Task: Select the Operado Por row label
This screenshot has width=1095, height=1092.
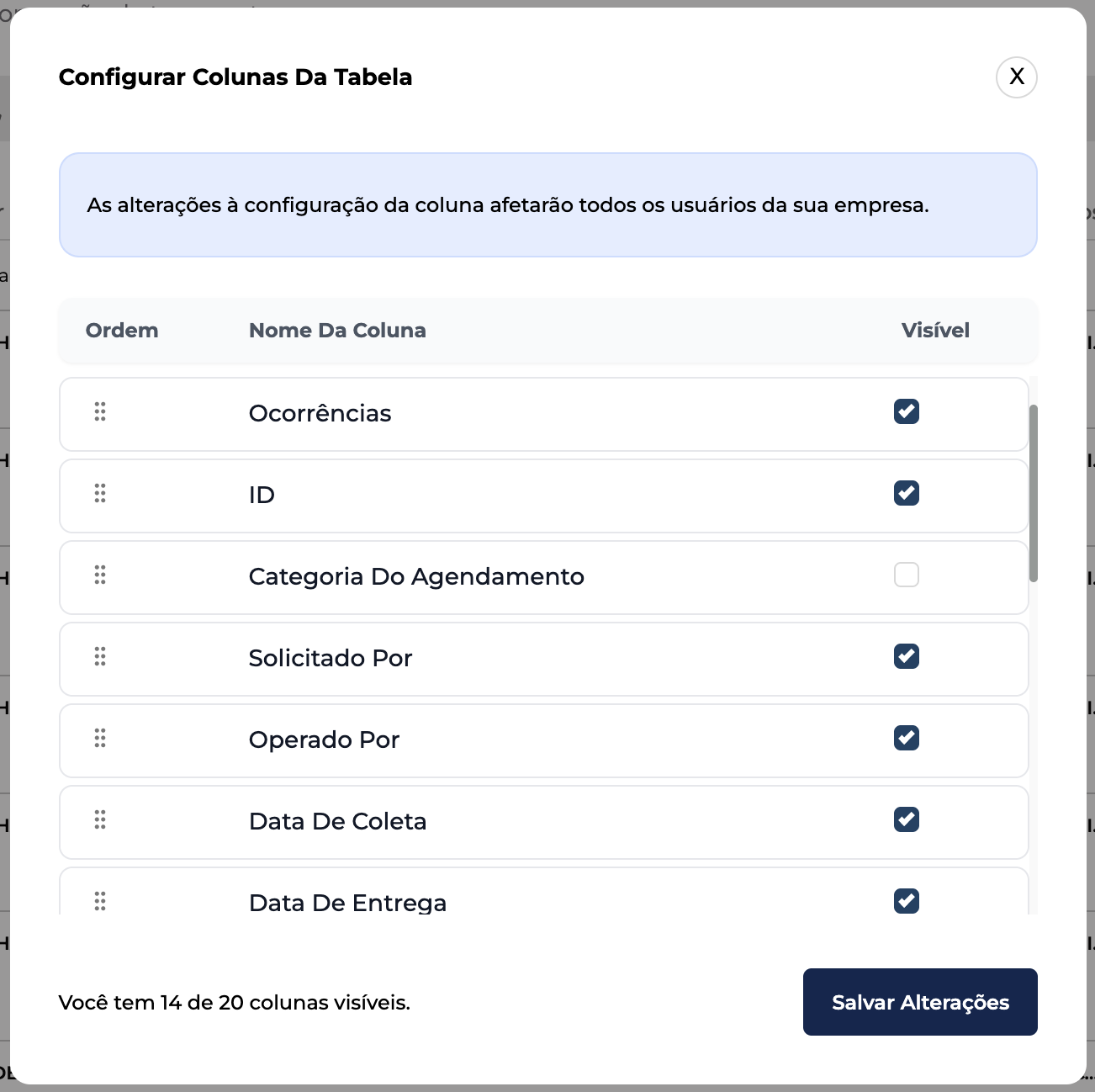Action: [x=324, y=739]
